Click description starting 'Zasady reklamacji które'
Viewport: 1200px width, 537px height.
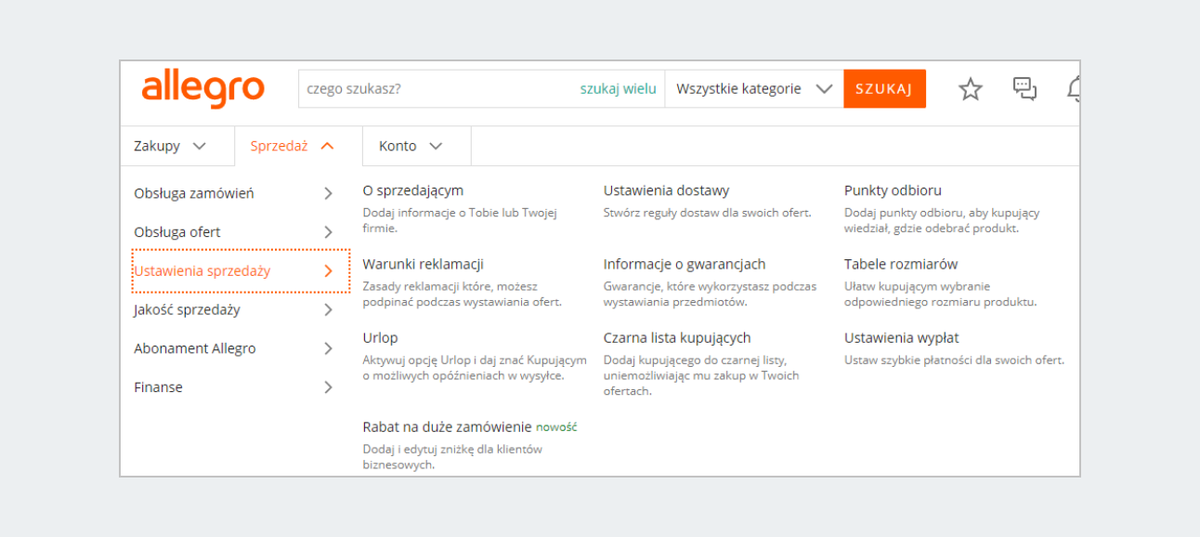(x=462, y=294)
